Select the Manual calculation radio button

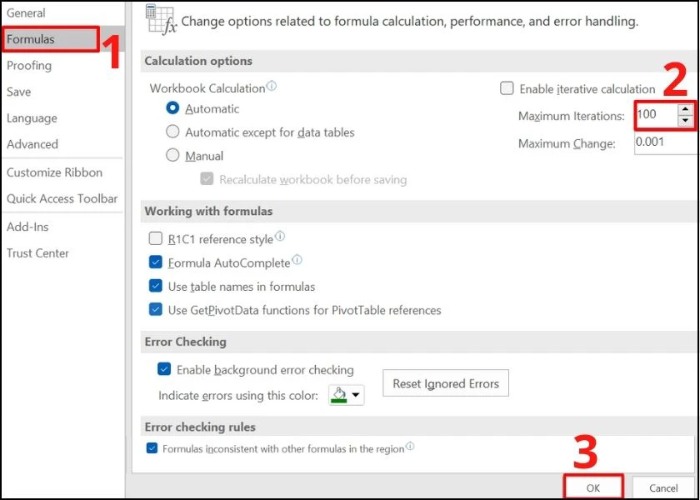click(173, 156)
